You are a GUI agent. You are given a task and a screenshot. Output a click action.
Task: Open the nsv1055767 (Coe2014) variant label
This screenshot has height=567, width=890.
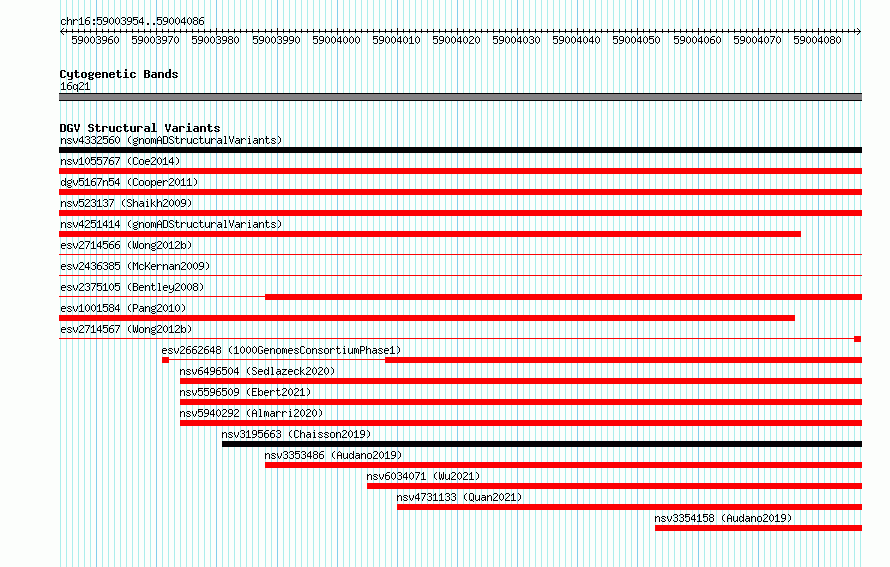coord(120,161)
